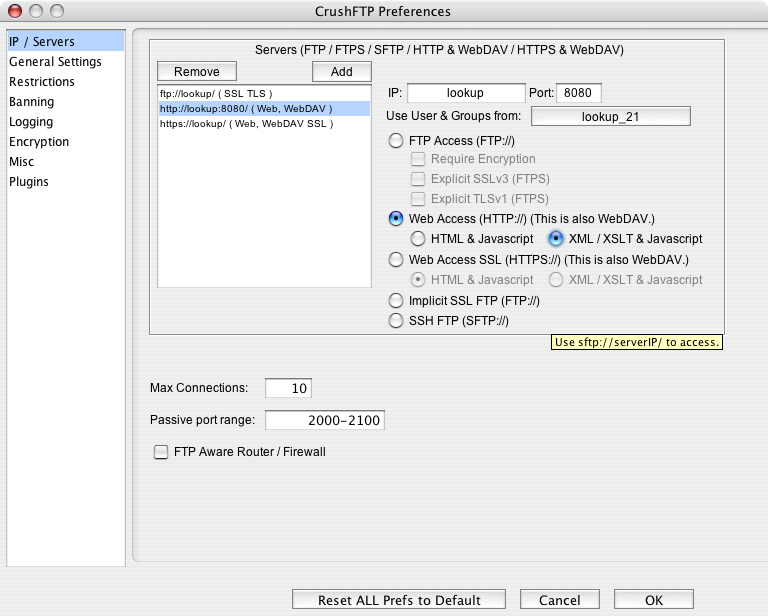Click the OK button
Viewport: 768px width, 616px height.
pyautogui.click(x=653, y=600)
